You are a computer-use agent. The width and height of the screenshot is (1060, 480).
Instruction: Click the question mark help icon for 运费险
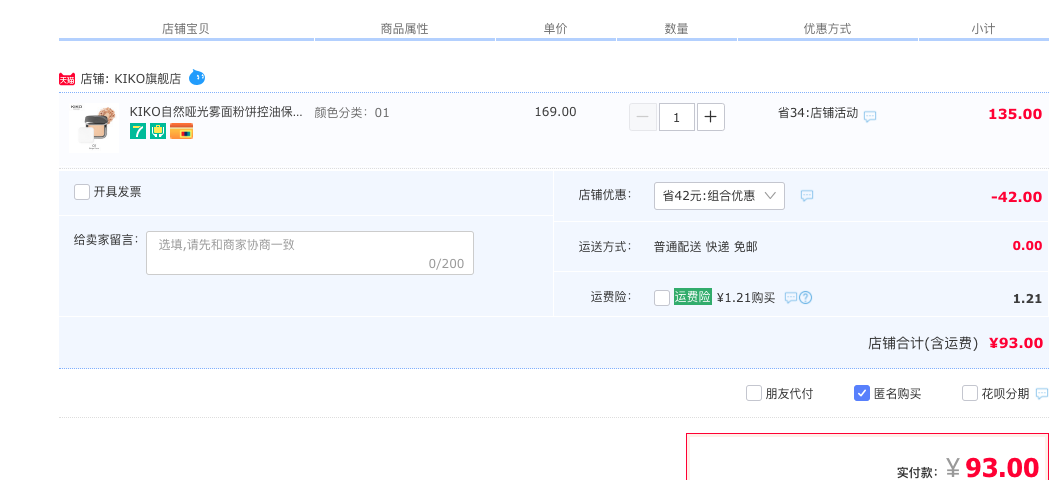pos(805,297)
